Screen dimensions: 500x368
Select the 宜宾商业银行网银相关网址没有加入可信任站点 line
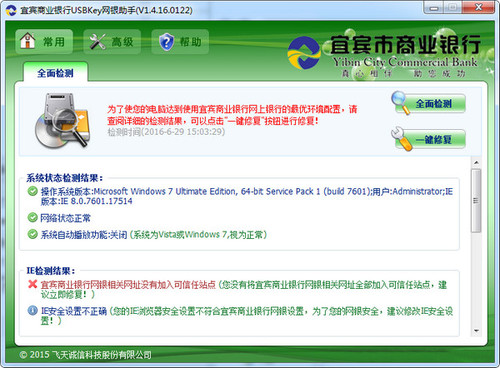click(243, 289)
